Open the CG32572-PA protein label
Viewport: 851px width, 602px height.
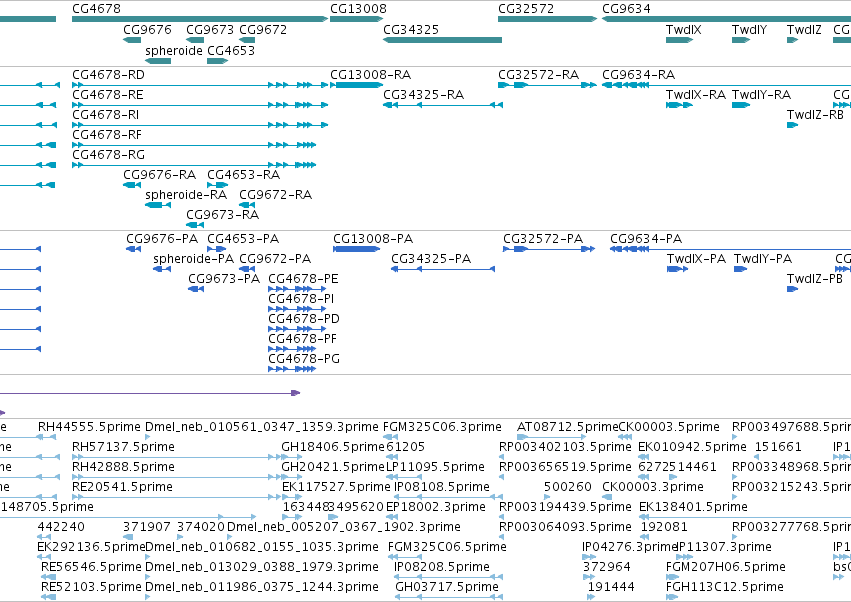[543, 239]
